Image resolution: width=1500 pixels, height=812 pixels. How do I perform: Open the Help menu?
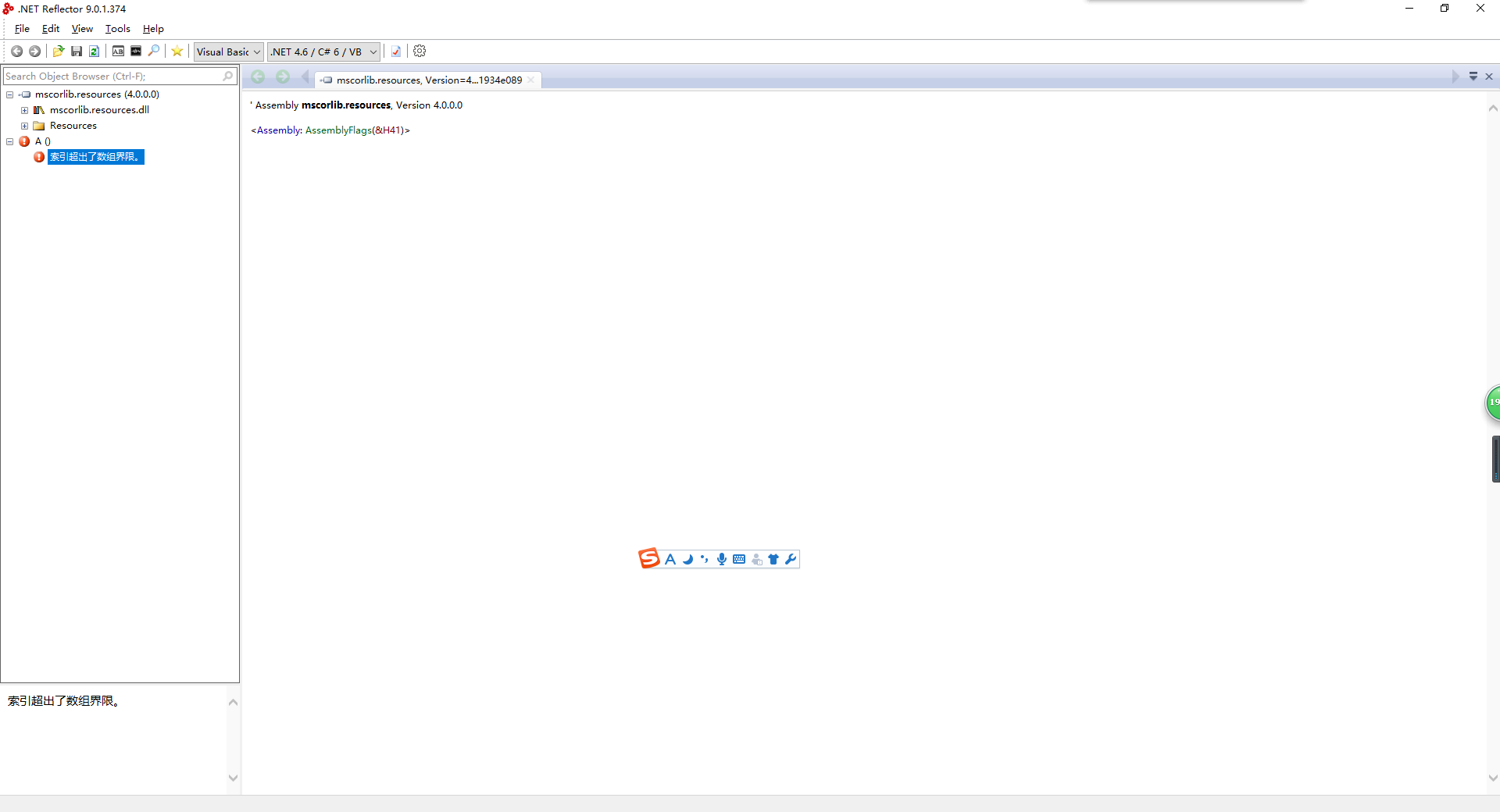click(153, 29)
